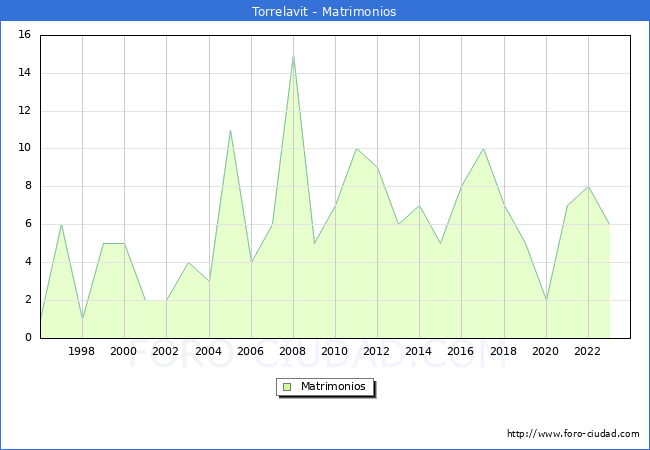The image size is (650, 450).
Task: Click the y-axis value 10
Action: pos(25,148)
